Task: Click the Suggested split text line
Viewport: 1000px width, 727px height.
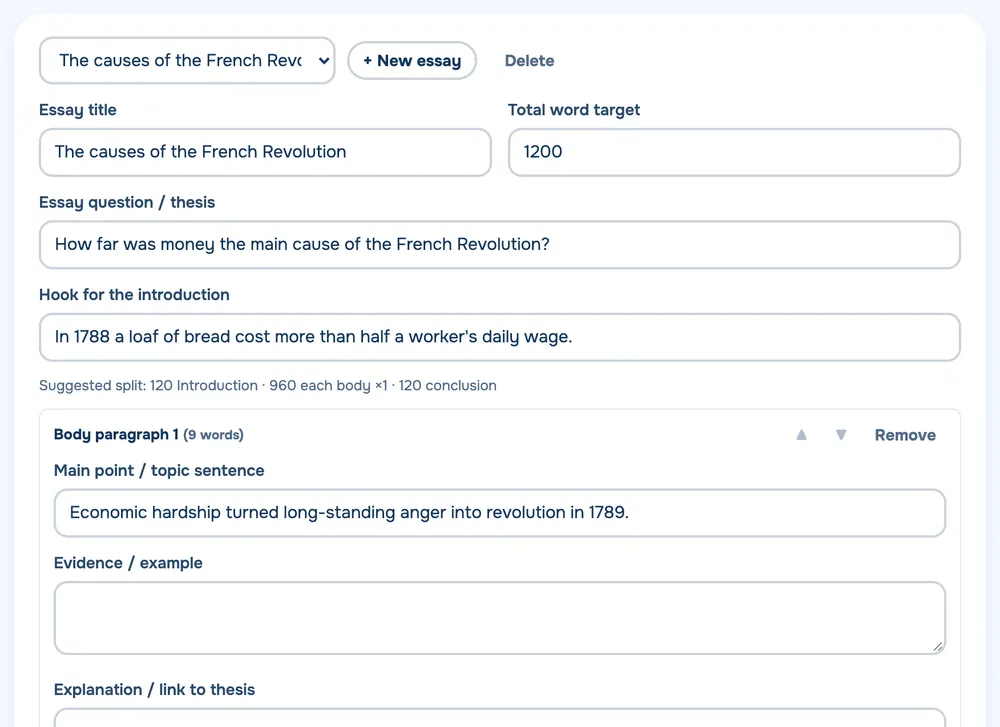Action: click(268, 385)
